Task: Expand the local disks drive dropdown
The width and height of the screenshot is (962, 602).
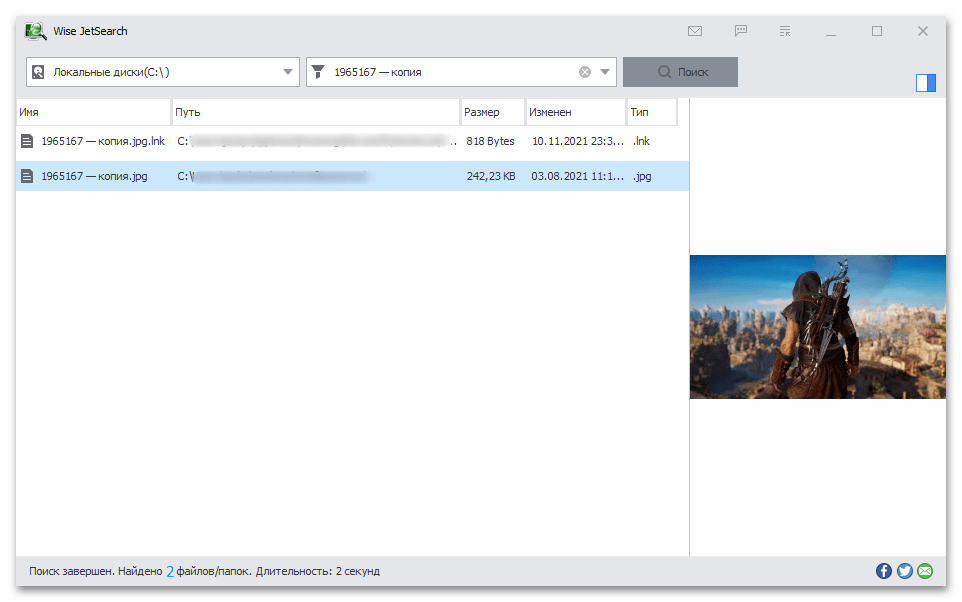Action: click(x=288, y=72)
